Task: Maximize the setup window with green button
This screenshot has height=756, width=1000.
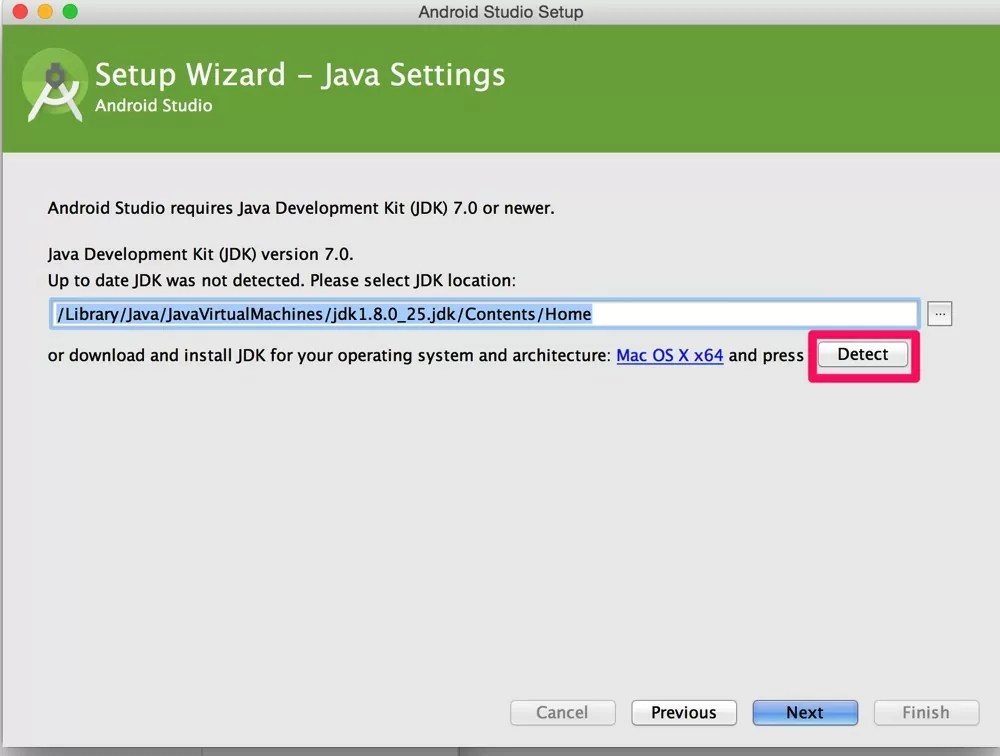Action: pyautogui.click(x=70, y=11)
